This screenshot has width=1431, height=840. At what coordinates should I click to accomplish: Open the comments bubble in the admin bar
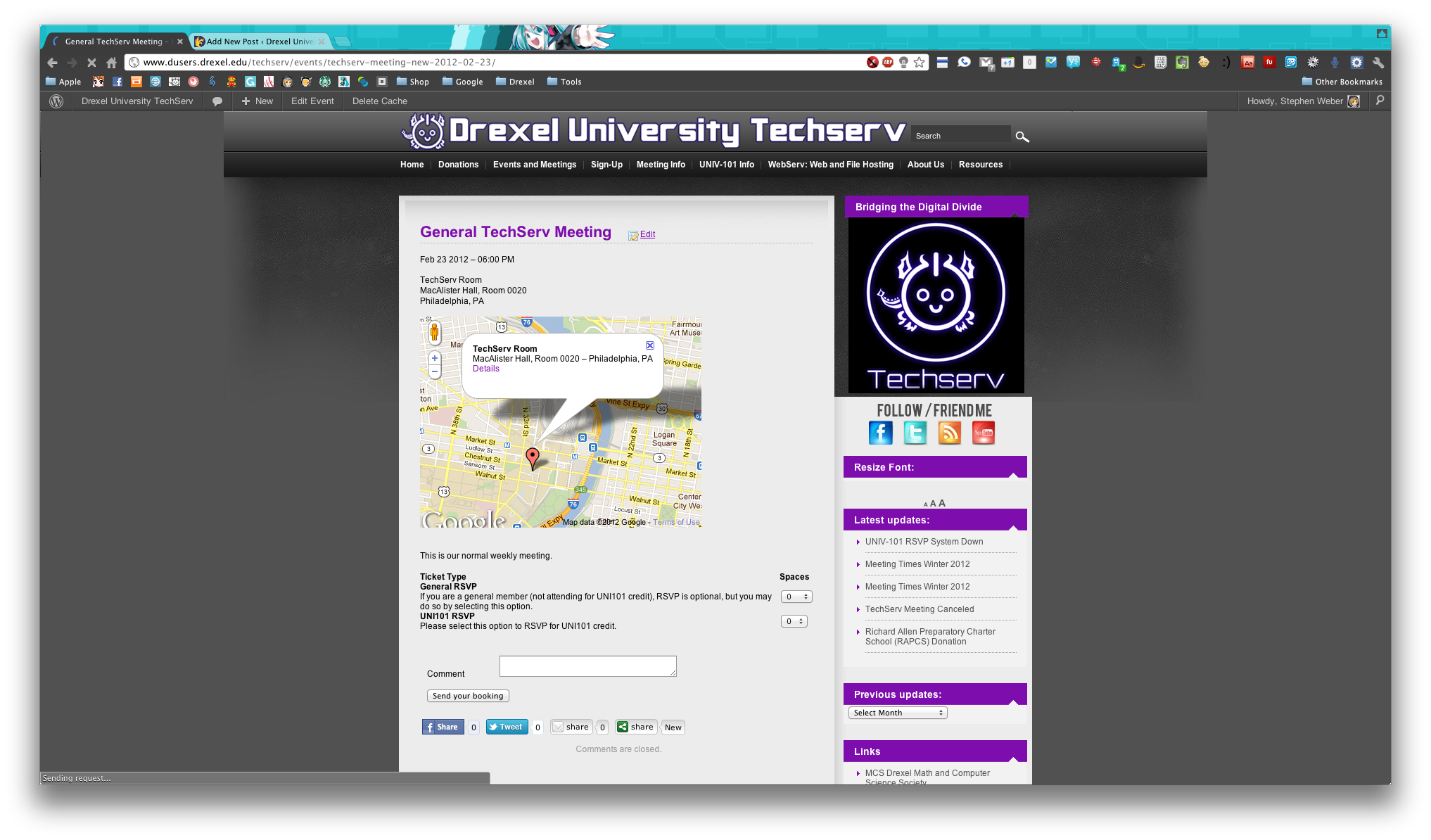[x=217, y=101]
